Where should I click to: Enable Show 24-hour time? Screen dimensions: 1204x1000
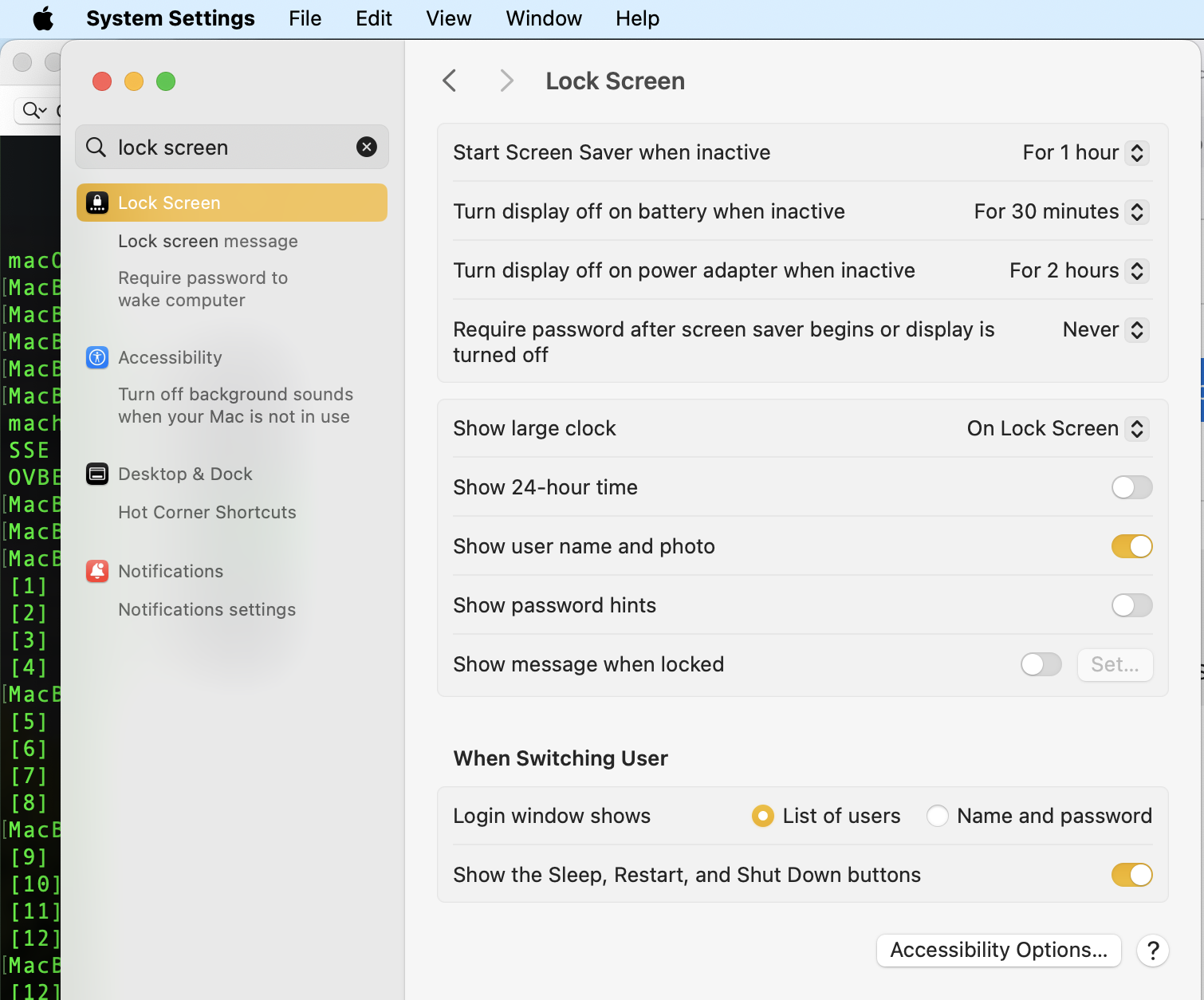pyautogui.click(x=1131, y=487)
